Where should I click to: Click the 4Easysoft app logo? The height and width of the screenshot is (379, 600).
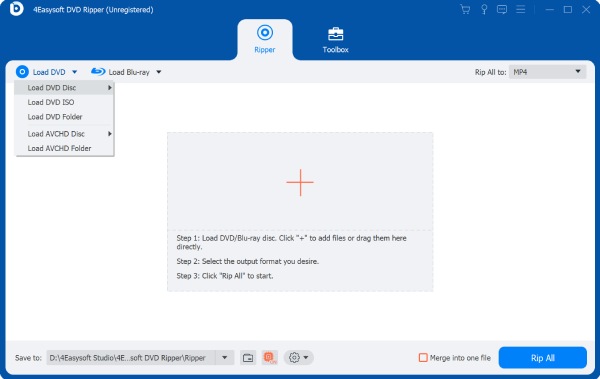pyautogui.click(x=16, y=9)
